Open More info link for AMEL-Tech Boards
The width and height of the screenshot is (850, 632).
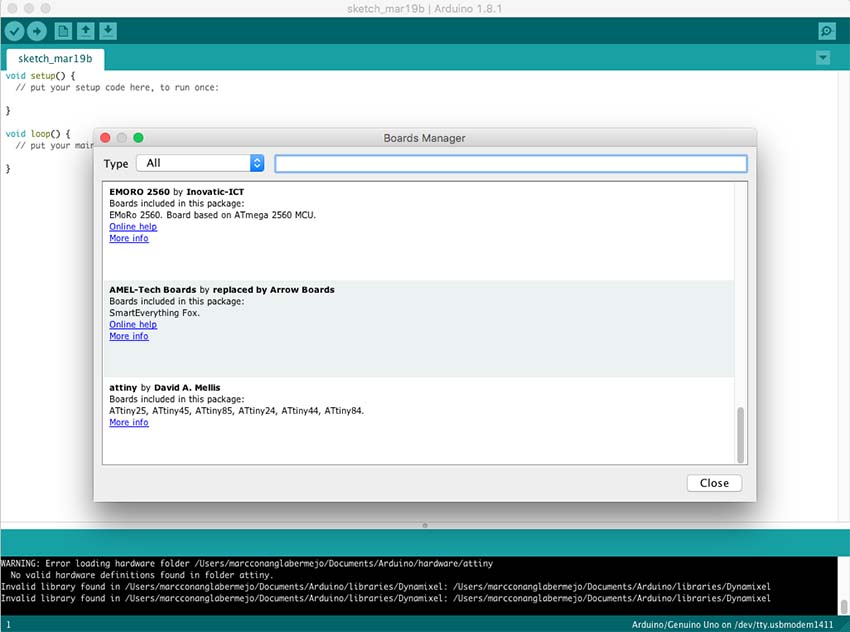click(128, 336)
